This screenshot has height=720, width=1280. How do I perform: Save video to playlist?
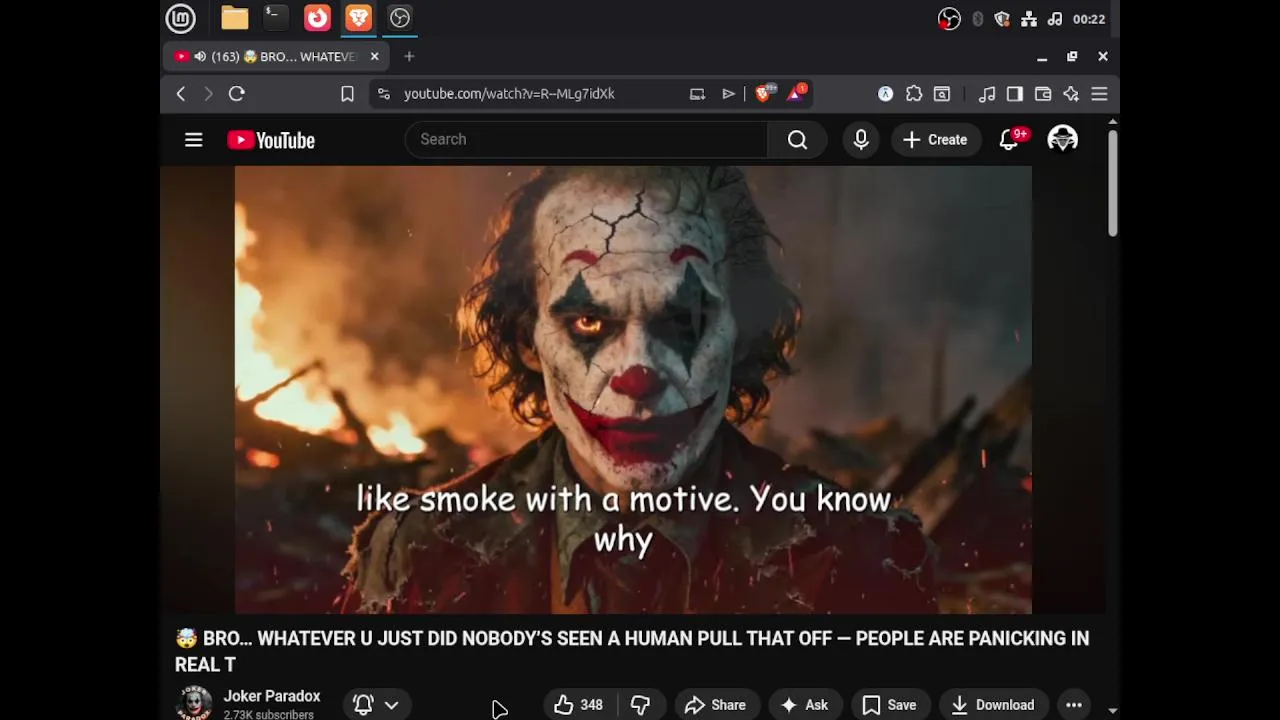pyautogui.click(x=889, y=705)
